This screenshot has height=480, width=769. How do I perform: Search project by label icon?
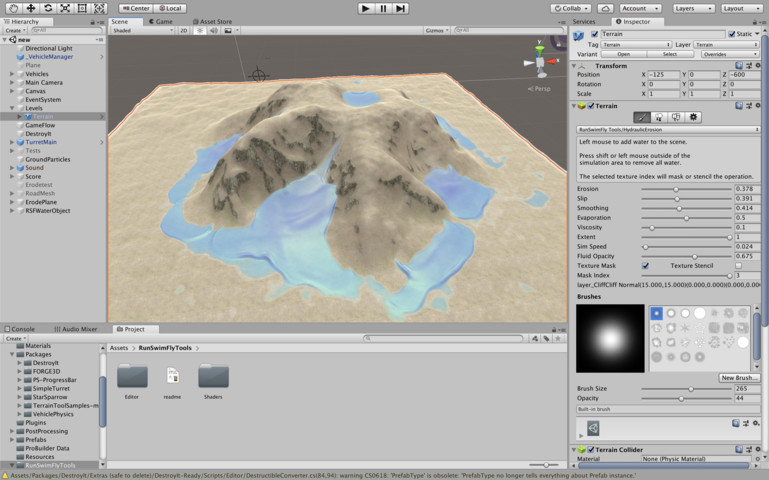[546, 338]
